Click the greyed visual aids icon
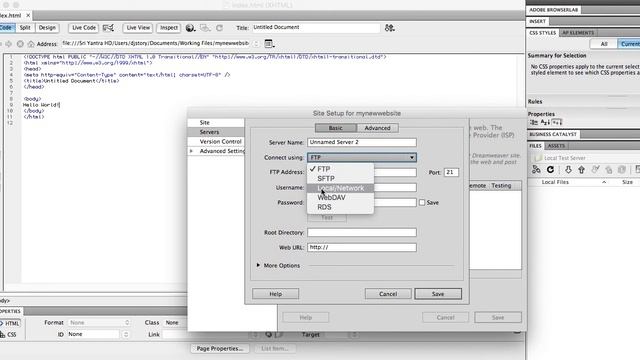The width and height of the screenshot is (640, 360). click(x=205, y=28)
